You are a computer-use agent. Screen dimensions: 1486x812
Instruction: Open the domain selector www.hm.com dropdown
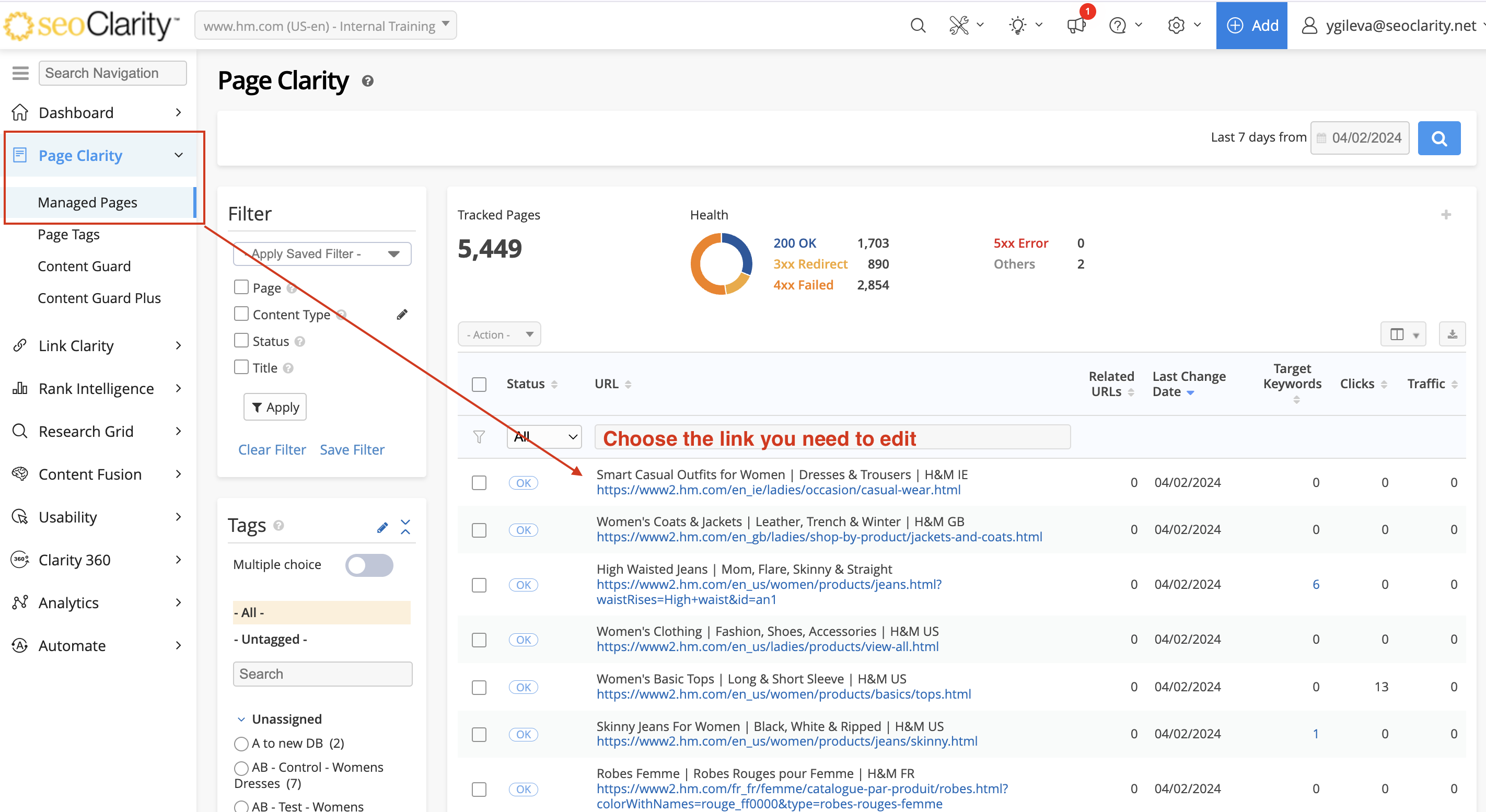tap(326, 26)
